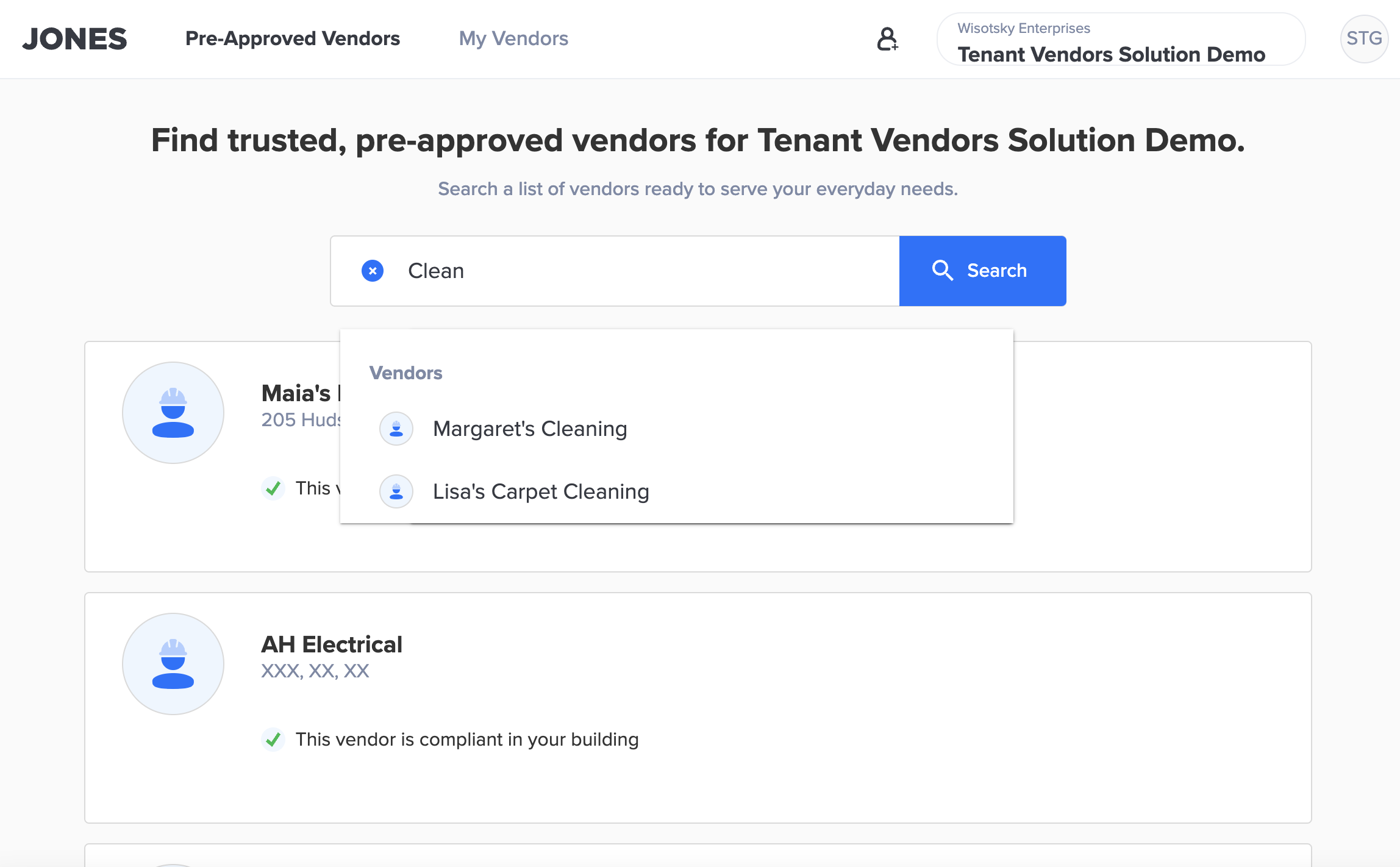Viewport: 1400px width, 867px height.
Task: Click the add user icon
Action: [x=887, y=39]
